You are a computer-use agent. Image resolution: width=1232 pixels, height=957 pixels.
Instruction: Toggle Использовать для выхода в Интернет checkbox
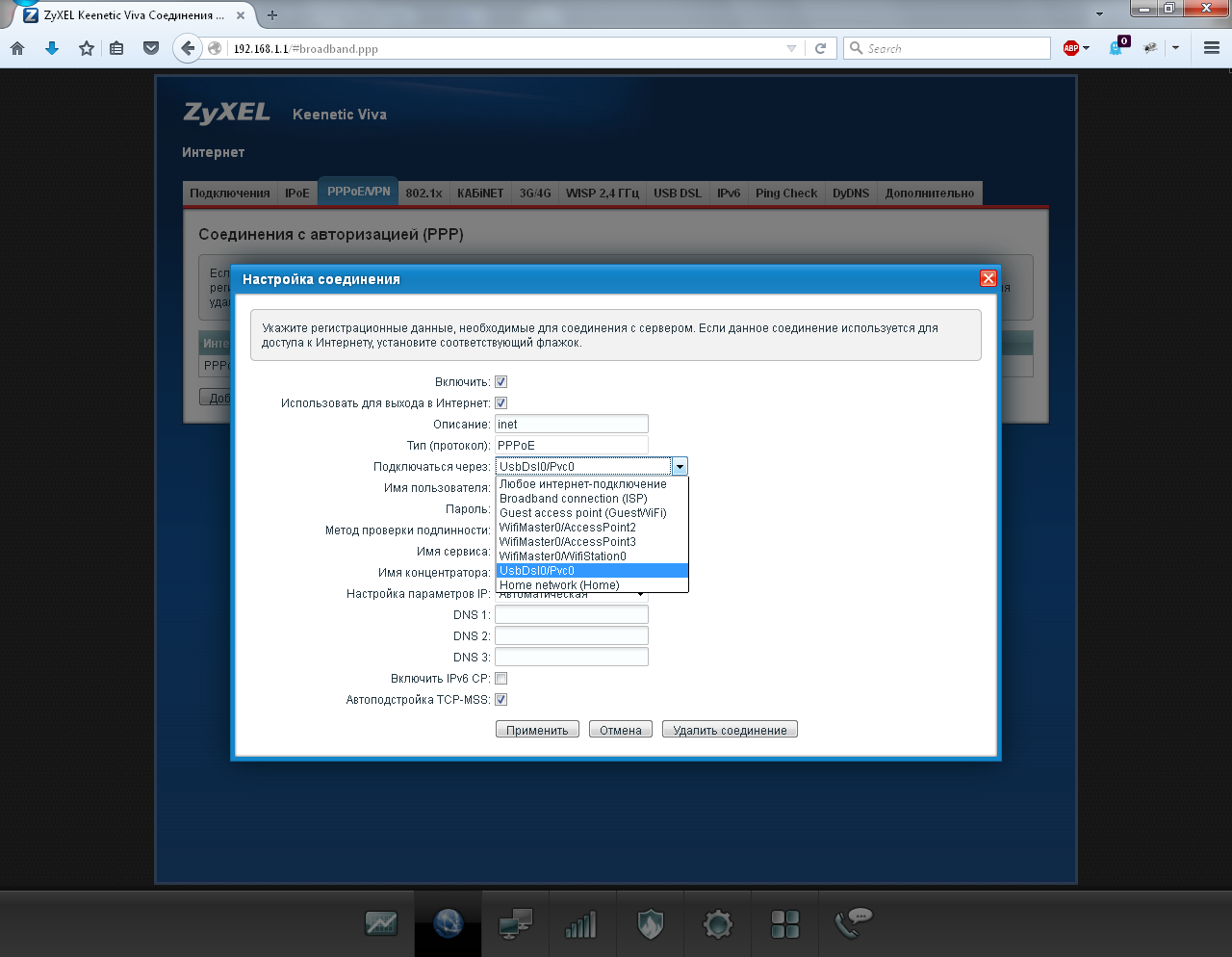point(500,403)
